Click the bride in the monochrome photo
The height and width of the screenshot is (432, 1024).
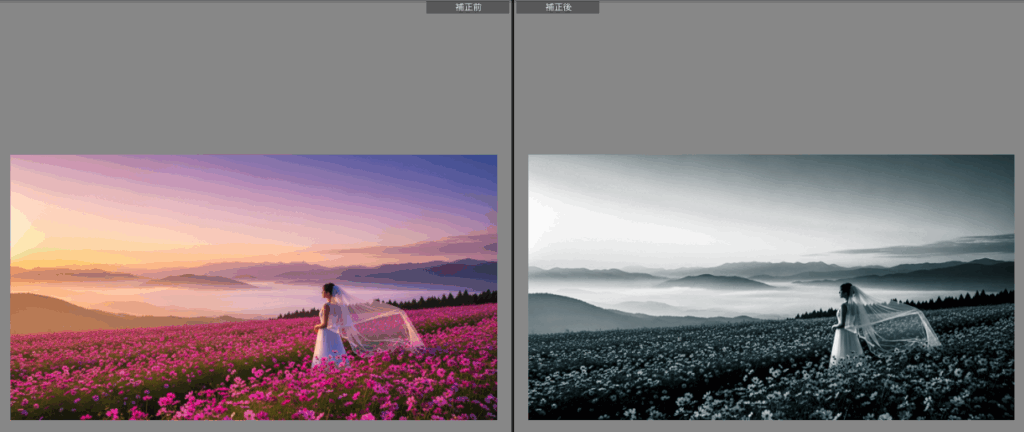[x=845, y=330]
